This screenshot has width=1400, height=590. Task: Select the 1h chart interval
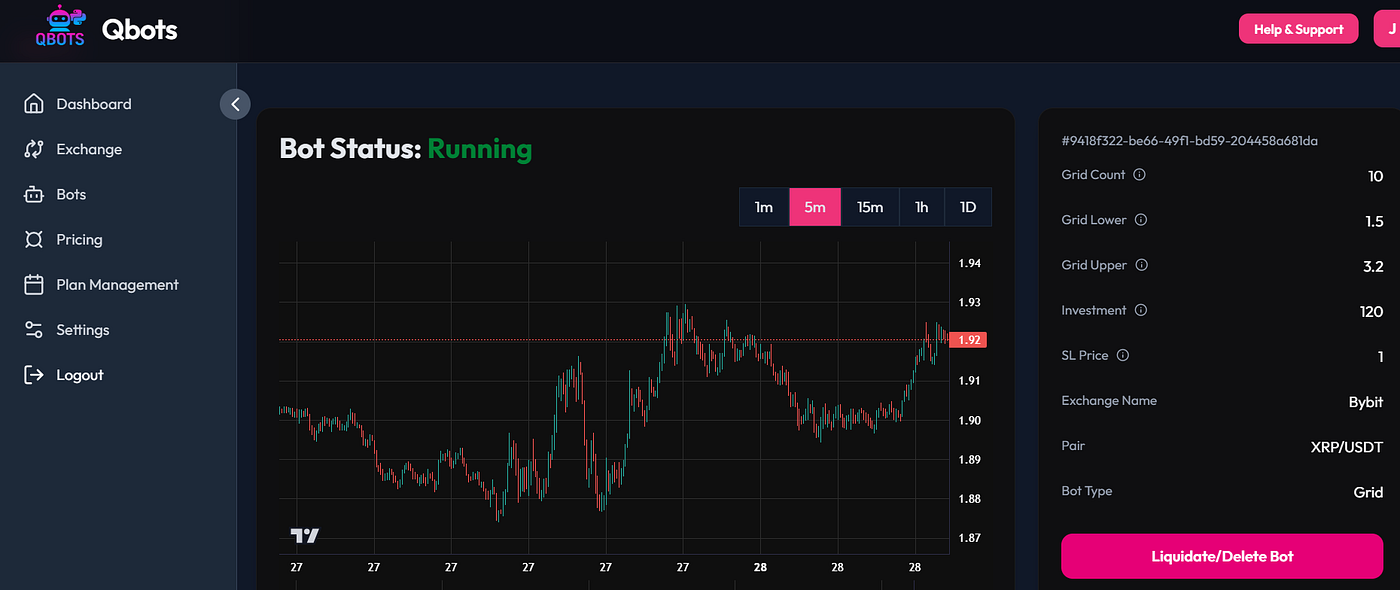(921, 207)
